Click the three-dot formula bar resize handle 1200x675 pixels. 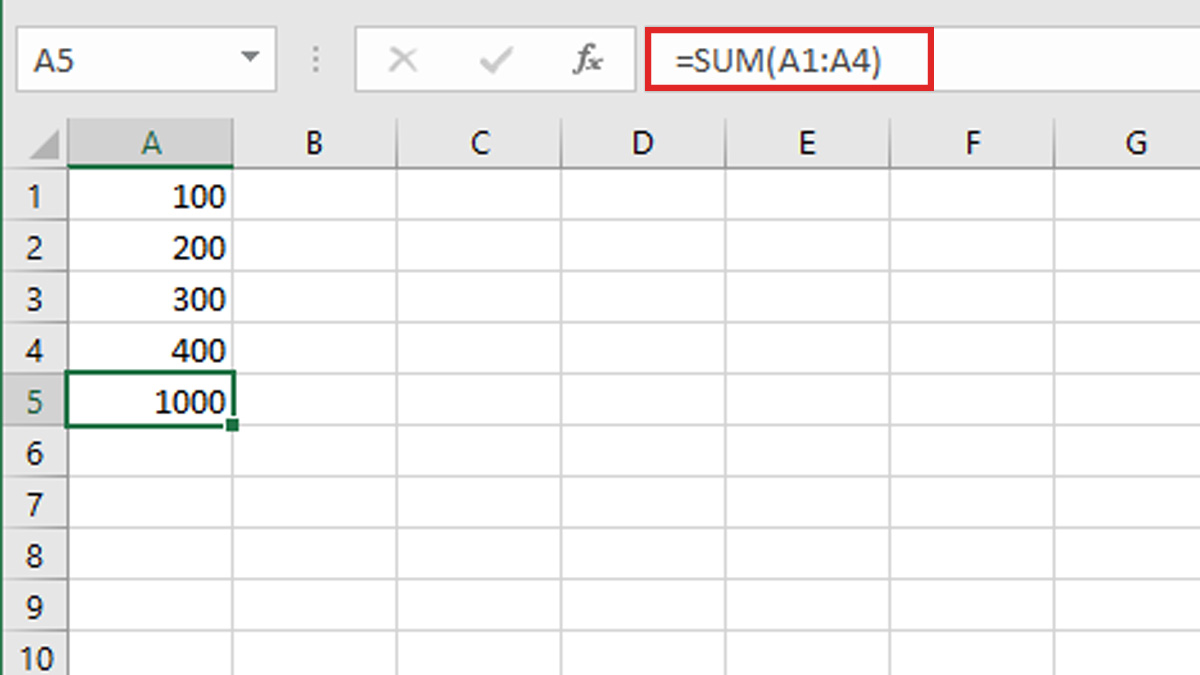[316, 61]
